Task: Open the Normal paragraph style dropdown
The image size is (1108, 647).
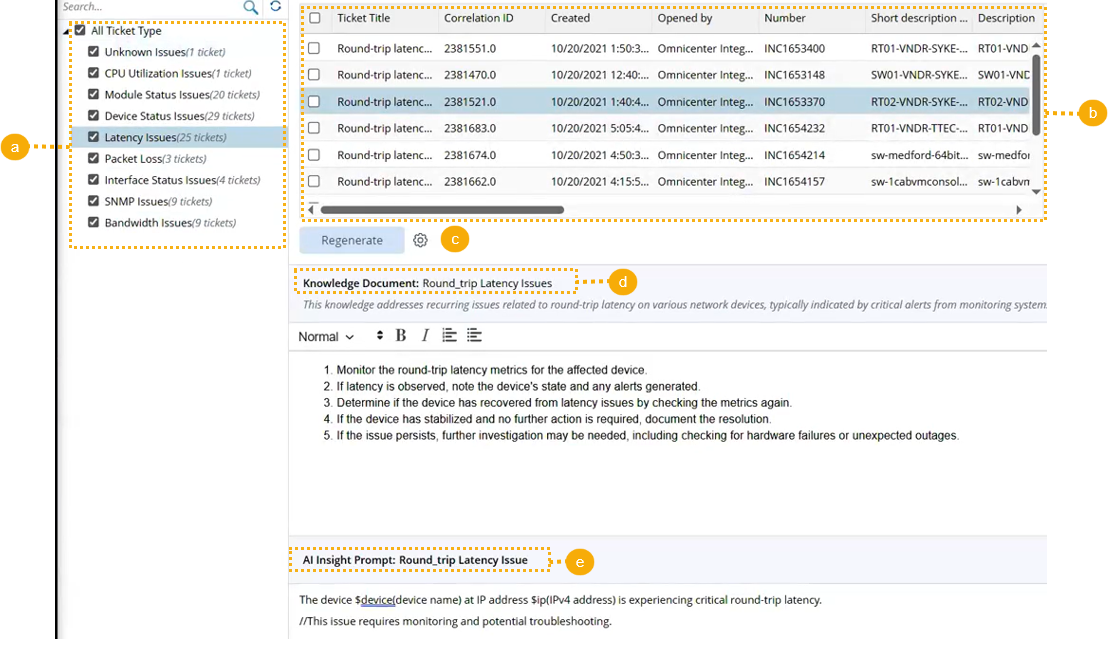Action: tap(326, 337)
